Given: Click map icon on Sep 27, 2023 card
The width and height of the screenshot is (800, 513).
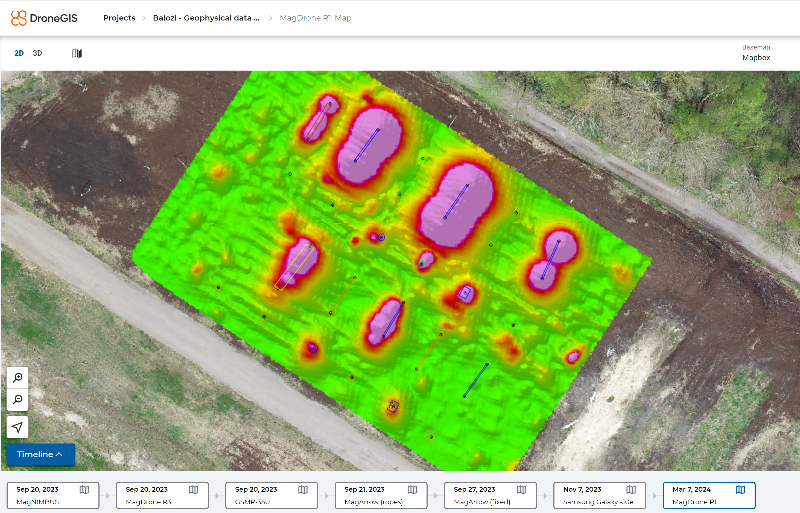Looking at the screenshot, I should click(521, 490).
